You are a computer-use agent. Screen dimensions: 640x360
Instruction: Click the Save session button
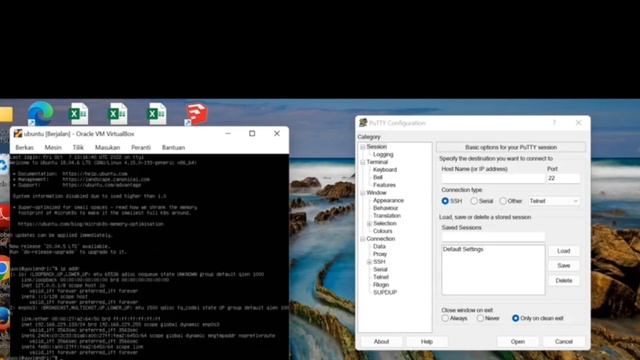pos(564,265)
